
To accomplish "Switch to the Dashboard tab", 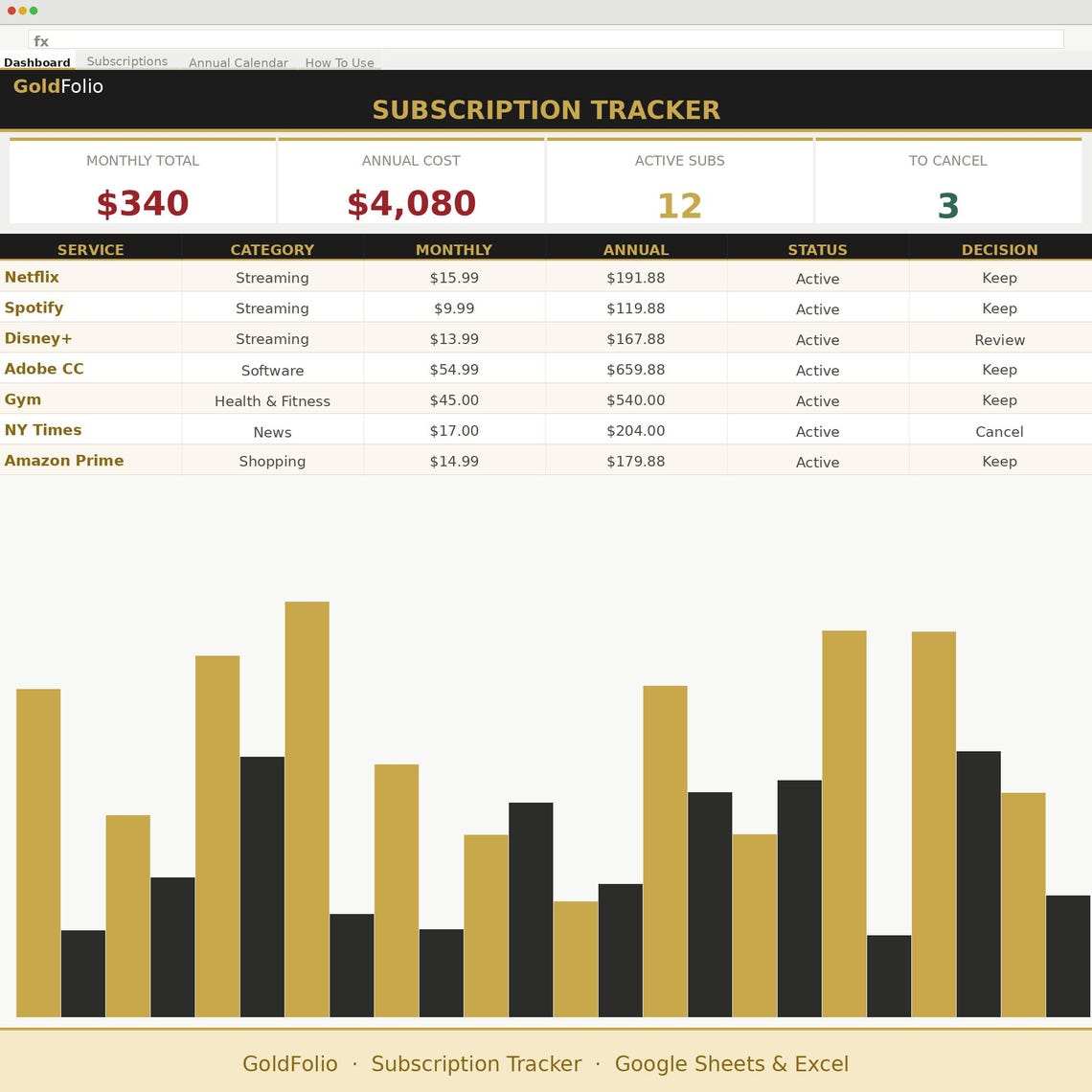I will pos(37,62).
